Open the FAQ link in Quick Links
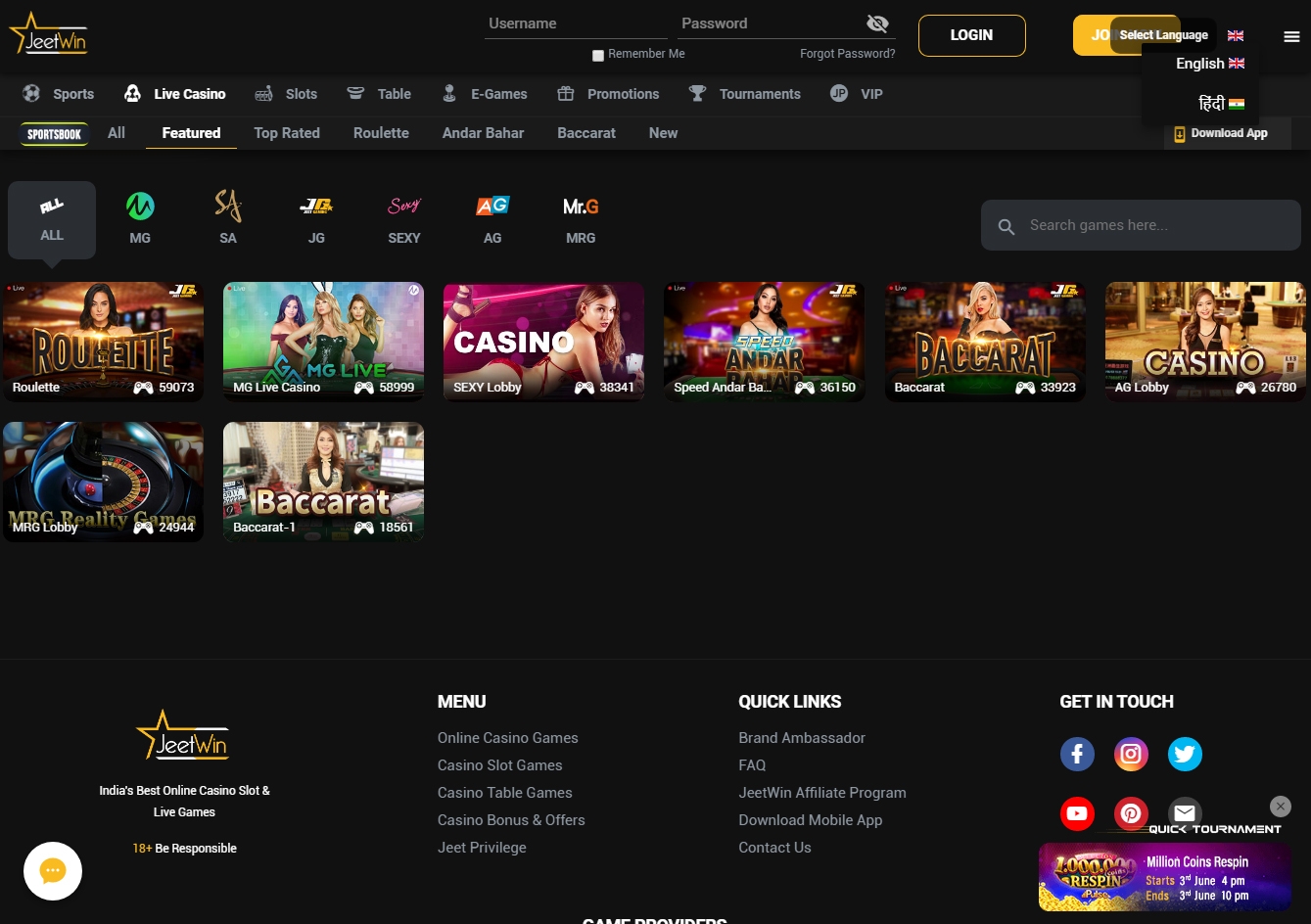Screen dimensions: 1311x924 pos(752,765)
